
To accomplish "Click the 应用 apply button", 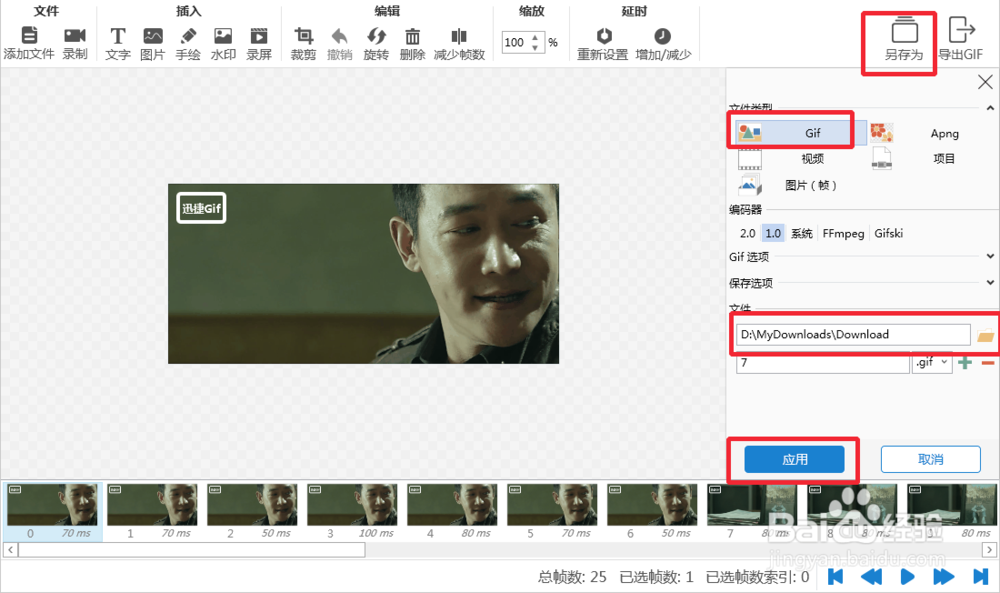I will point(795,459).
